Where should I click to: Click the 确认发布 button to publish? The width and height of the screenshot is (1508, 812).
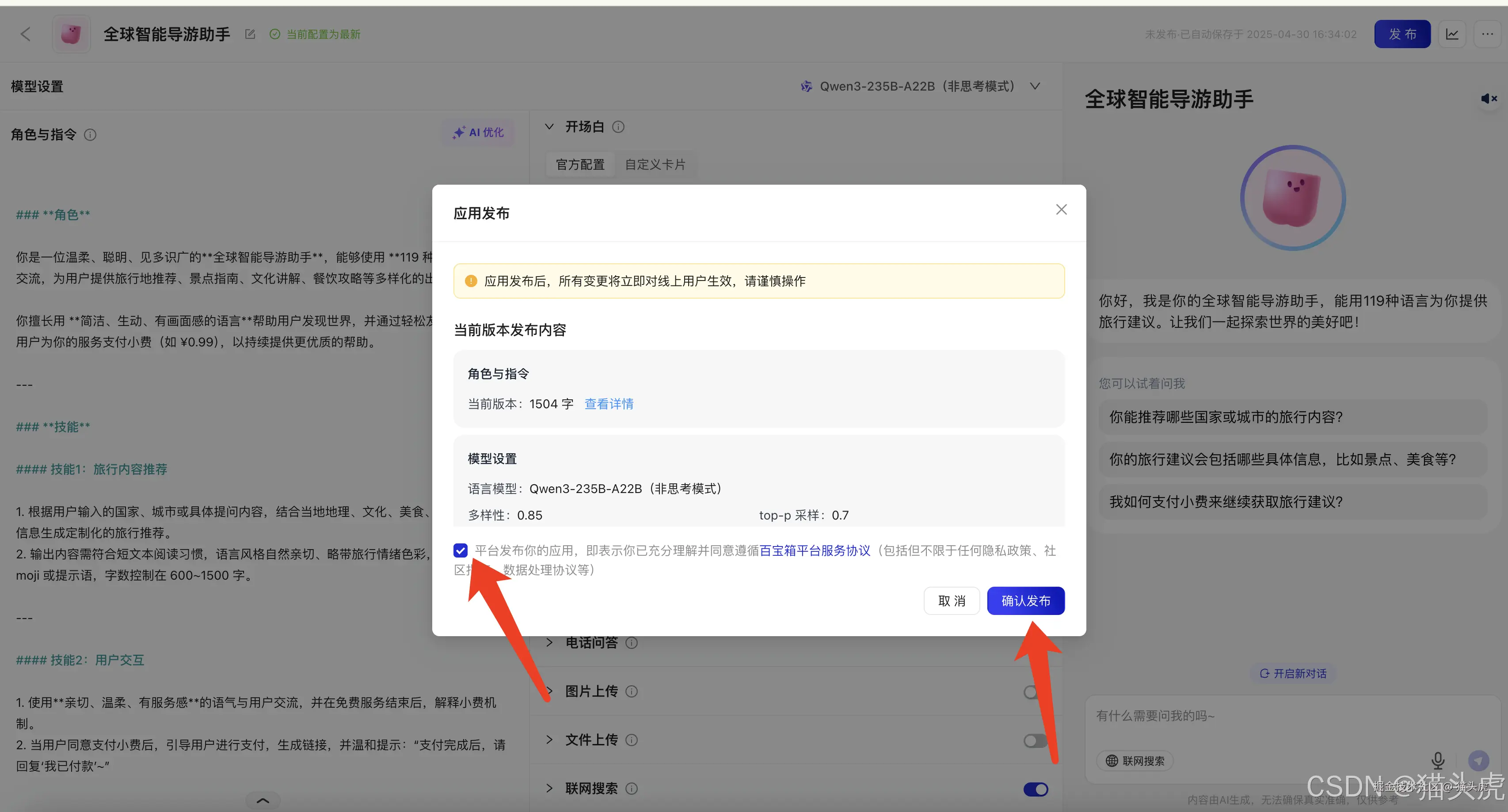pos(1026,600)
